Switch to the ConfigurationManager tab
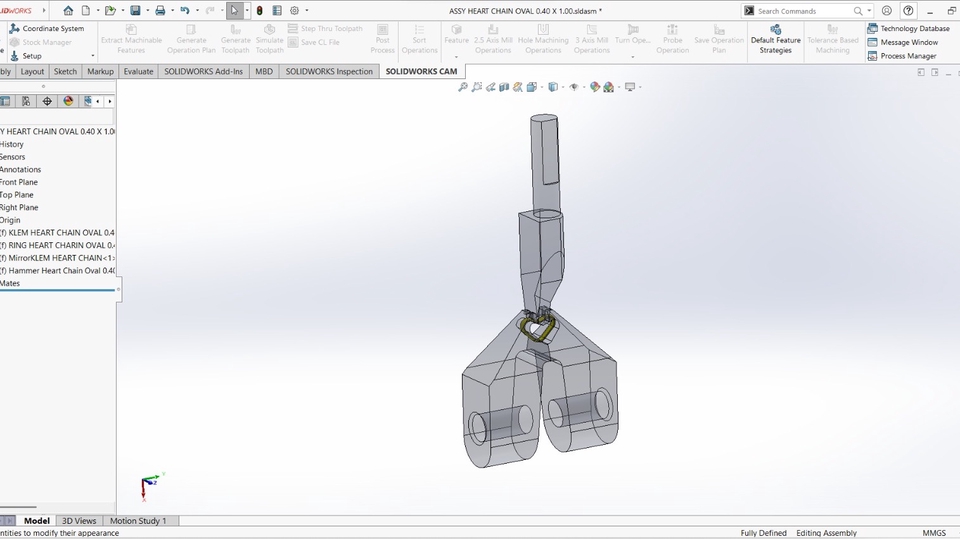The width and height of the screenshot is (960, 539). tap(26, 101)
